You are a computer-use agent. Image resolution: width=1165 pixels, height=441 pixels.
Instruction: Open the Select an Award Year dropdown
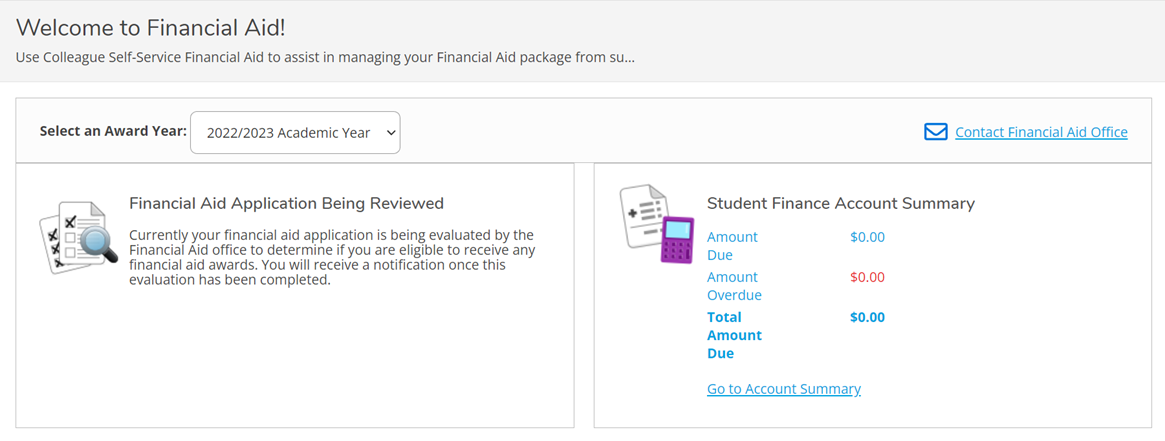[295, 133]
